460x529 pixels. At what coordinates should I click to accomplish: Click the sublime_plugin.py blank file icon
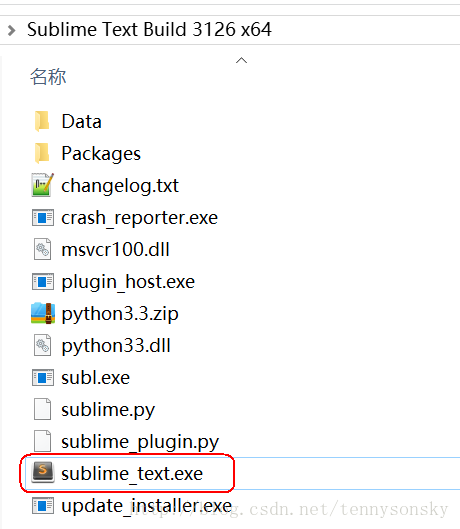pos(43,441)
